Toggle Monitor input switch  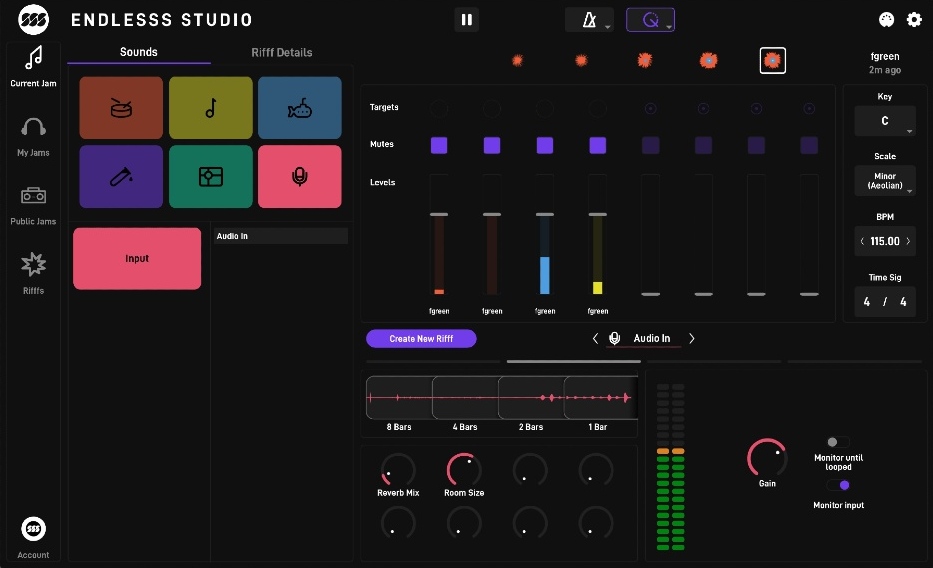click(x=838, y=485)
